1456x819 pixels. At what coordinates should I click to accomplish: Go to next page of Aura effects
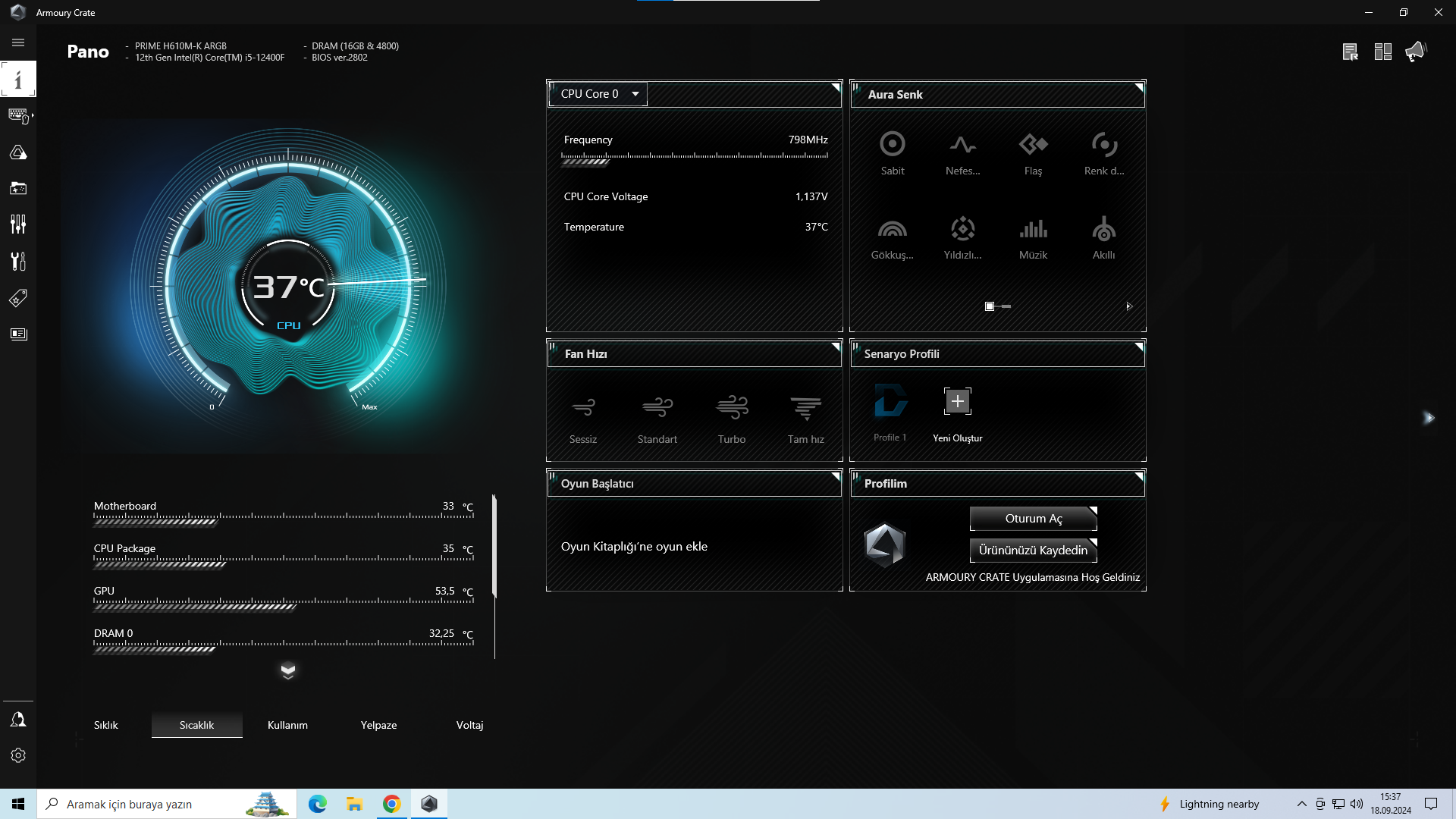(x=1129, y=306)
